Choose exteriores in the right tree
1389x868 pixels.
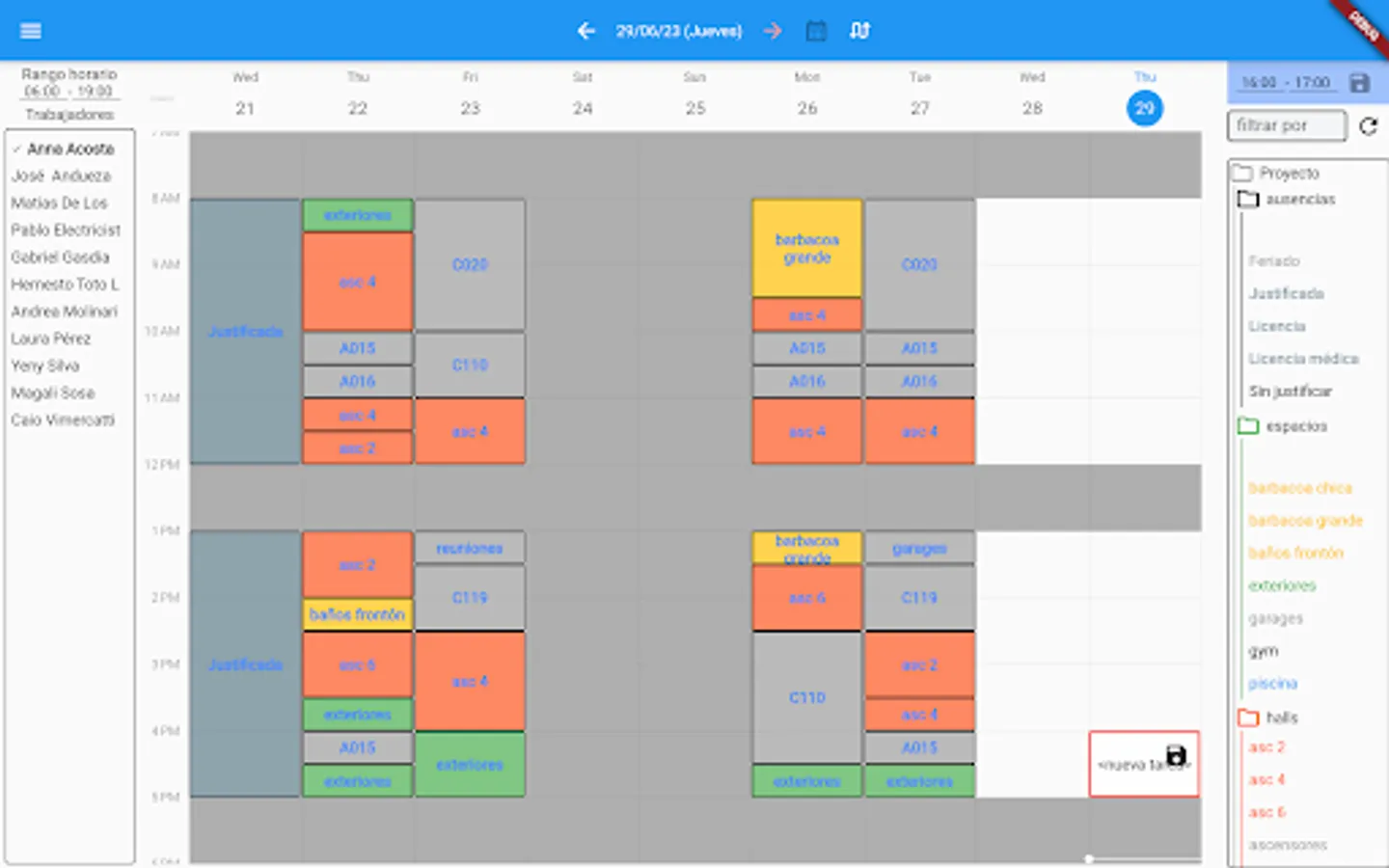click(1282, 585)
